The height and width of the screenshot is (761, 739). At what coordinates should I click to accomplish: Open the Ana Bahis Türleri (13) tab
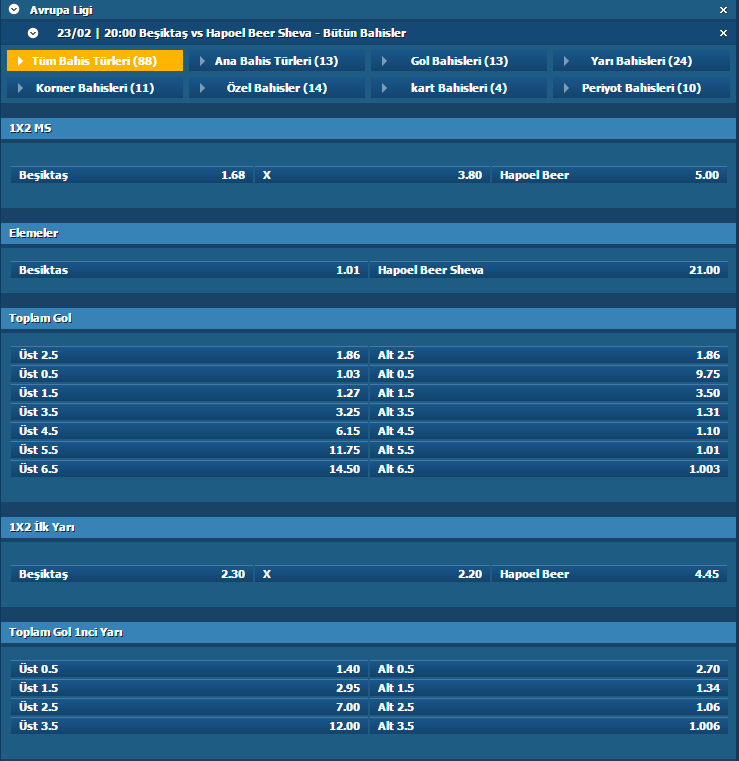277,61
